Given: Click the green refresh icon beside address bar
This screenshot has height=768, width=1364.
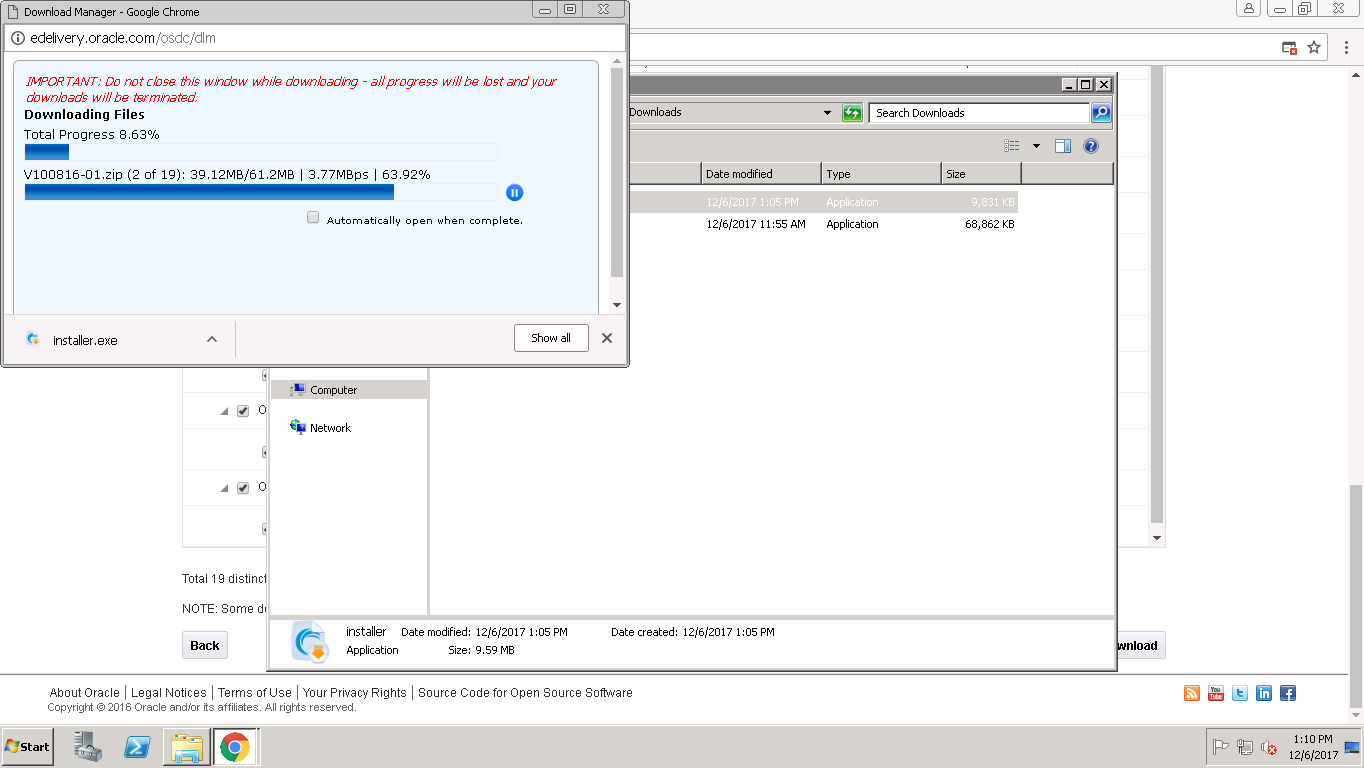Looking at the screenshot, I should [x=851, y=112].
